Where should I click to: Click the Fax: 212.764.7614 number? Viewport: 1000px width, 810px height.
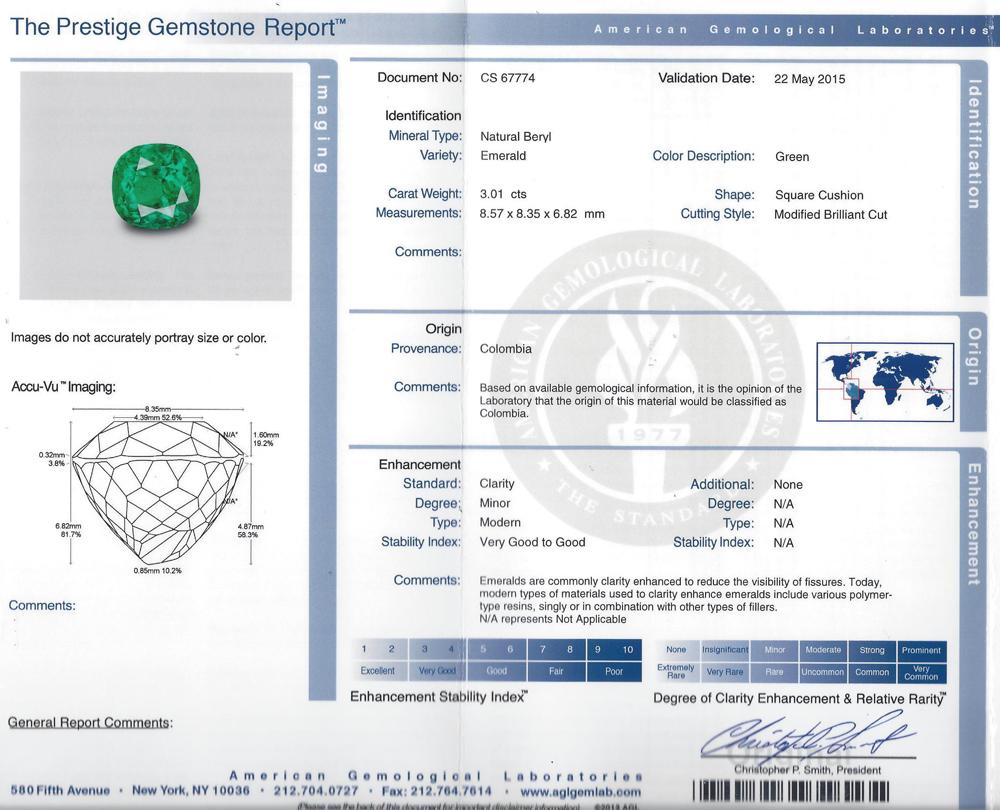(437, 792)
